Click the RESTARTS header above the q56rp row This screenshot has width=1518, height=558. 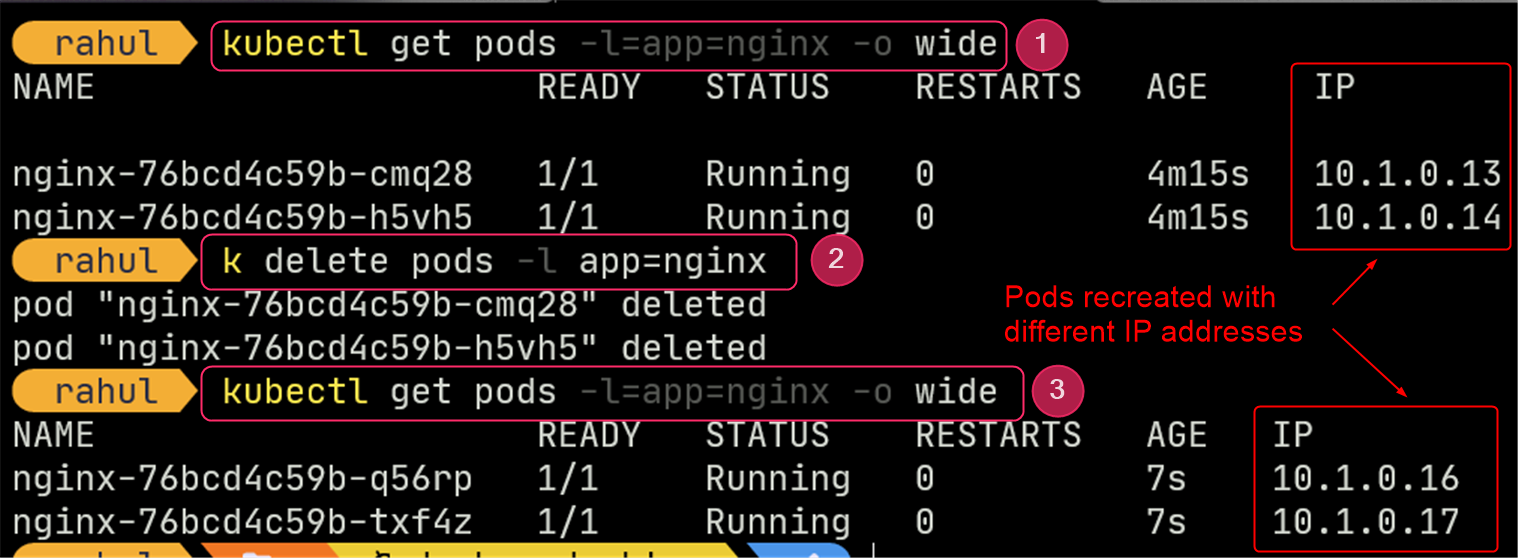pos(998,435)
